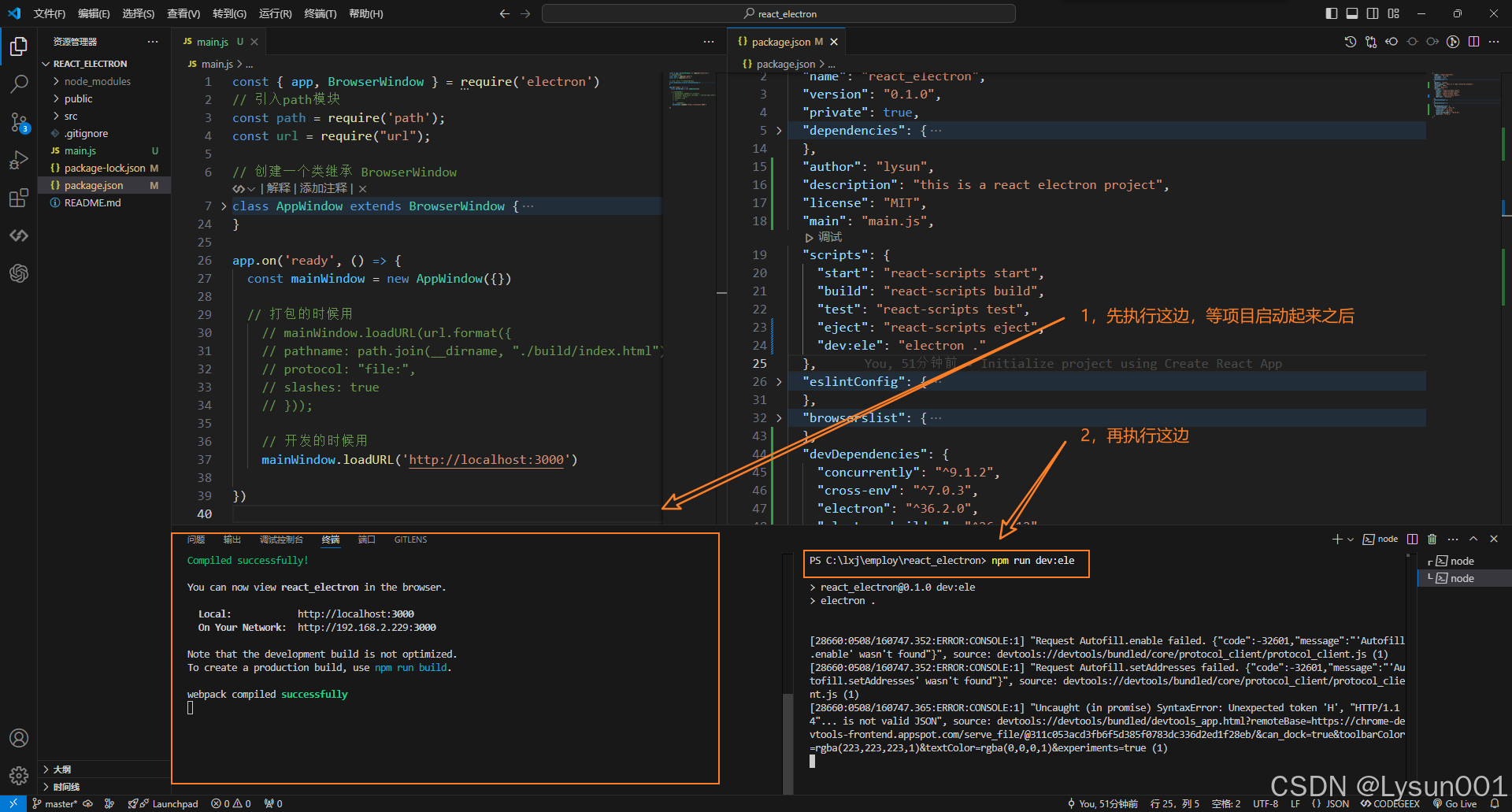Screen dimensions: 1512x812
Task: Split the terminal panel
Action: (1412, 539)
